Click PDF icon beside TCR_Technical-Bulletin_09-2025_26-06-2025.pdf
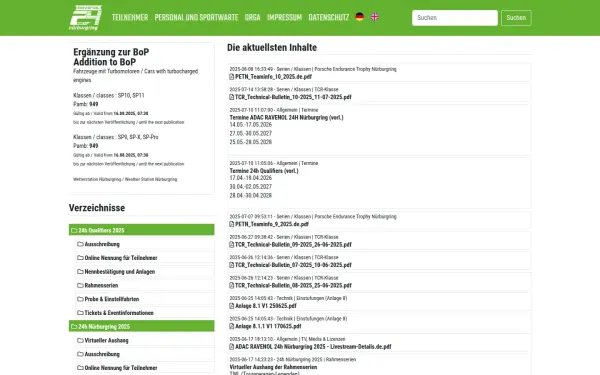Screen dimensions: 600x375 point(232,245)
